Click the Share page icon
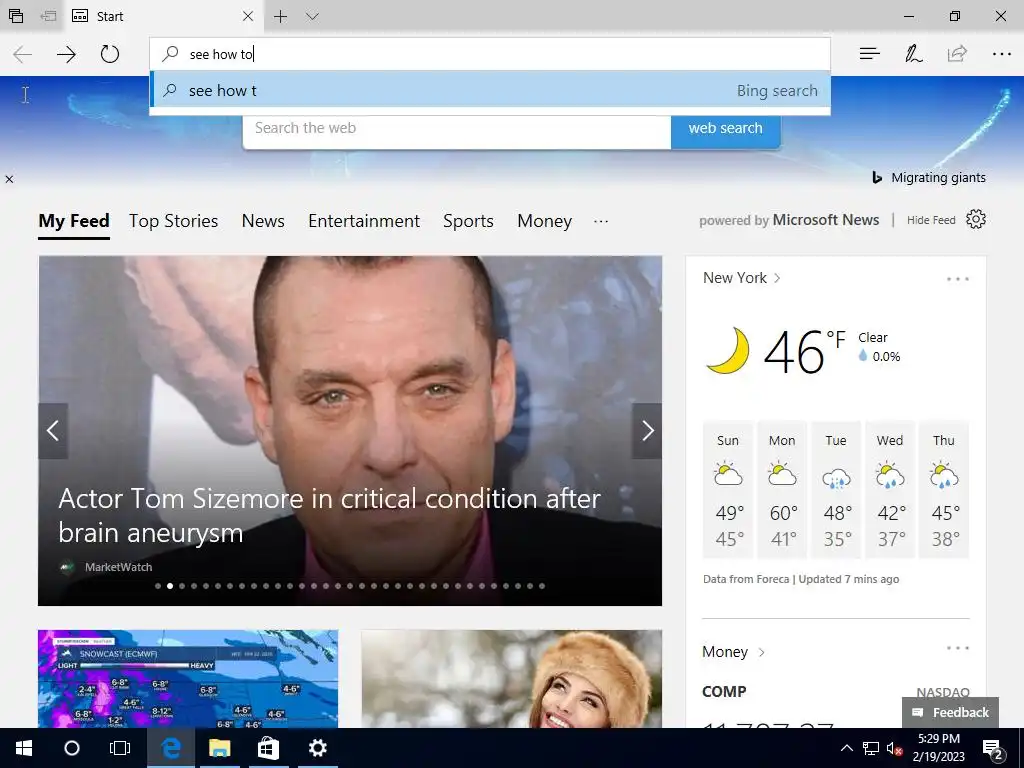This screenshot has width=1024, height=768. coord(957,54)
